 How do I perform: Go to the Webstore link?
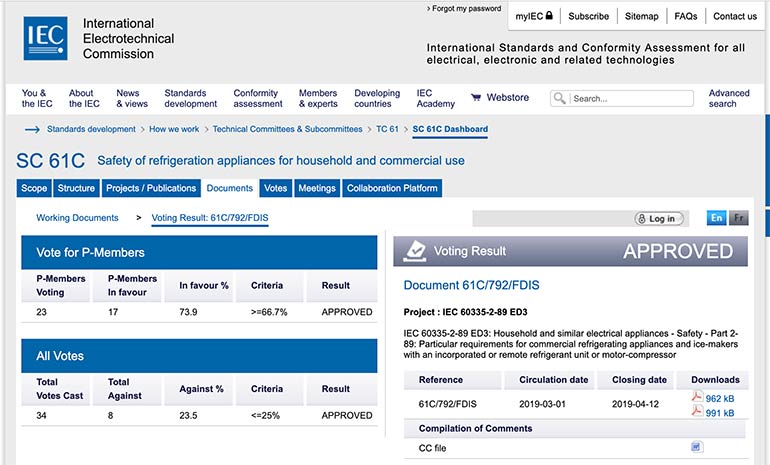(507, 97)
